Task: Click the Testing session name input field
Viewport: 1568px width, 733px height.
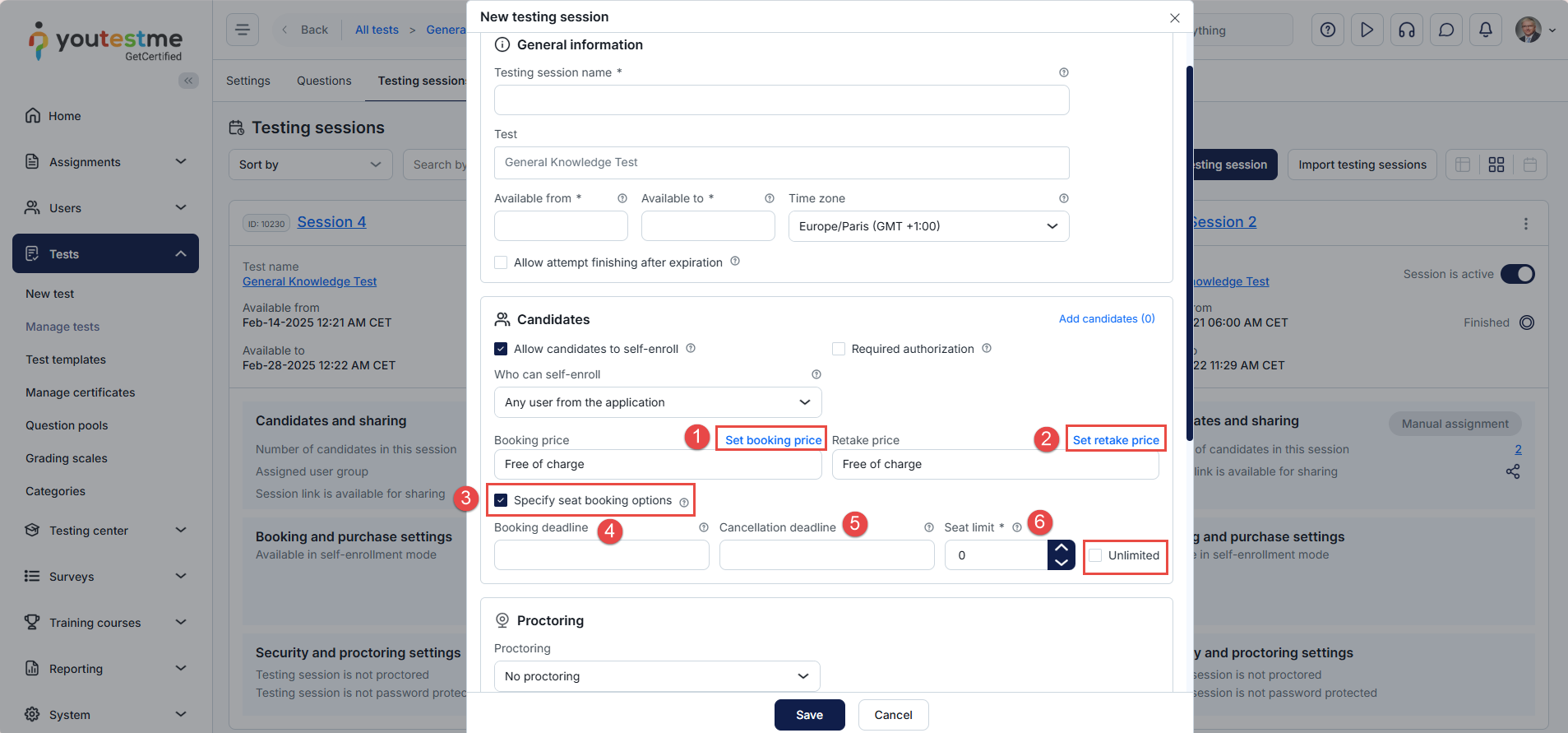Action: (x=782, y=100)
